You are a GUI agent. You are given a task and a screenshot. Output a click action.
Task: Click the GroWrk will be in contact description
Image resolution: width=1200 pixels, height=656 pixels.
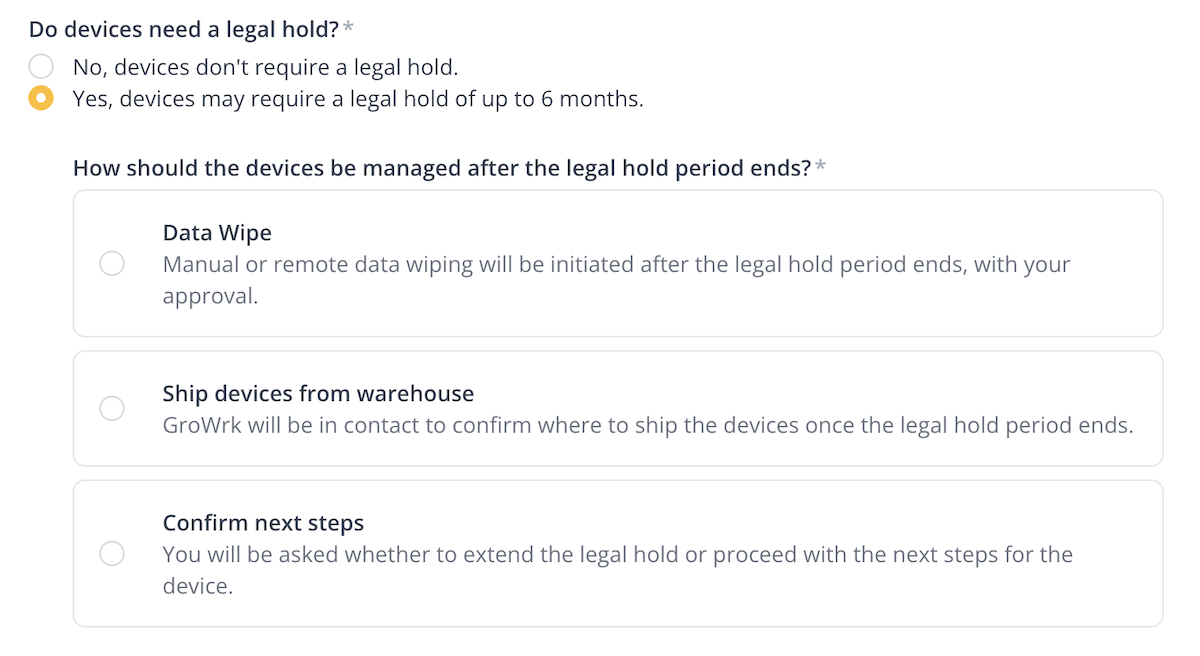point(648,425)
